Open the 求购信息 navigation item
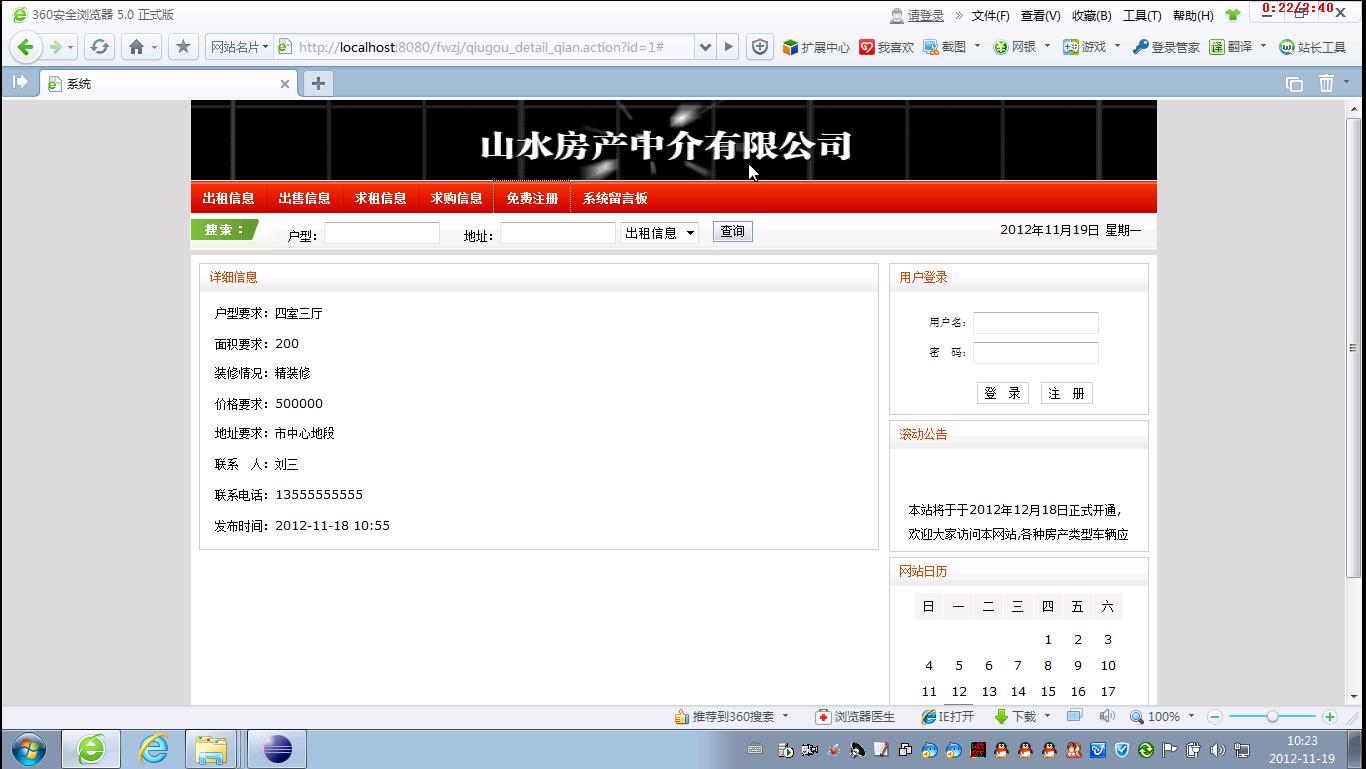This screenshot has height=769, width=1366. [x=456, y=198]
